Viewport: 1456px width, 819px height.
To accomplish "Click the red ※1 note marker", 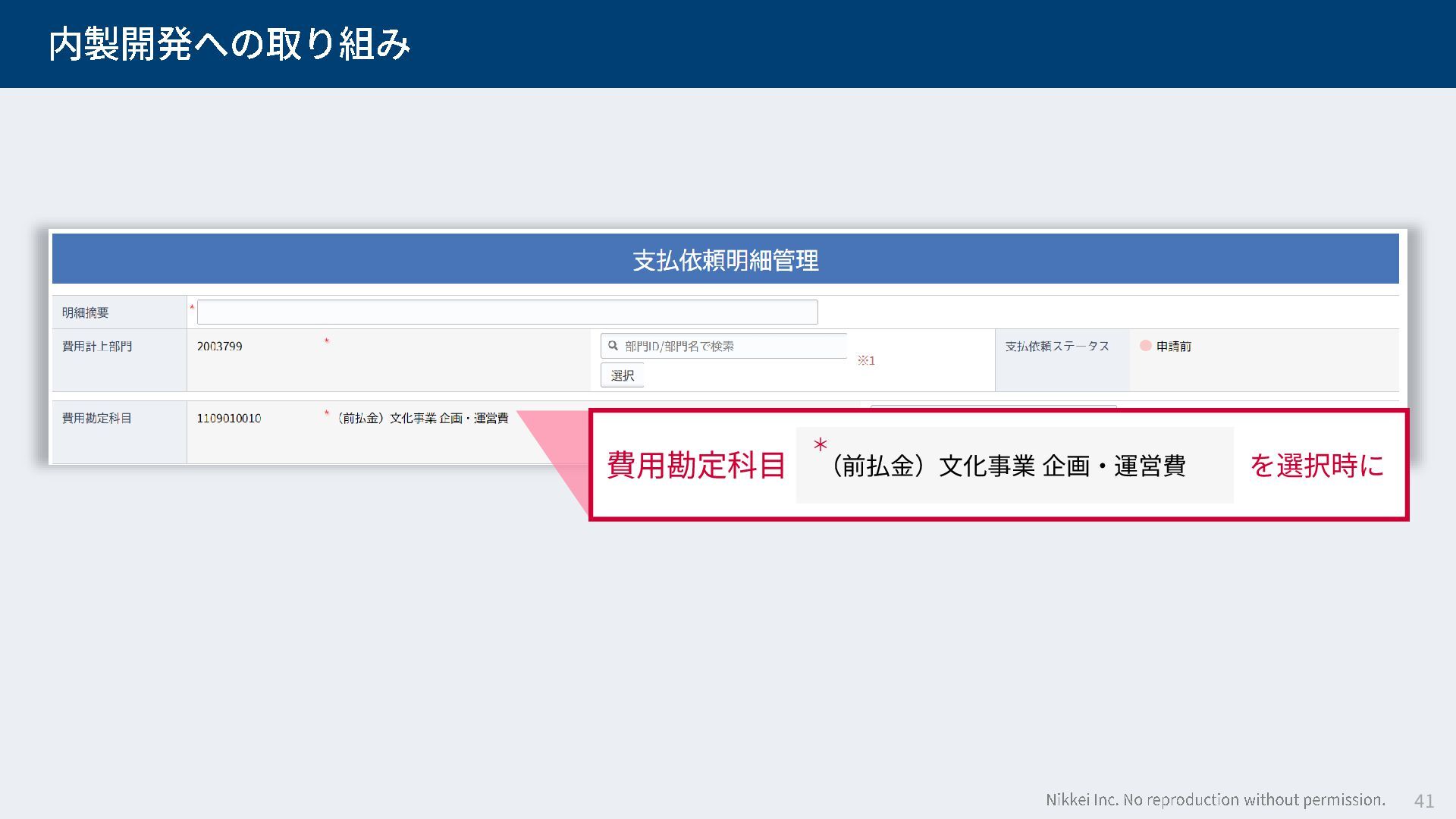I will pyautogui.click(x=866, y=361).
